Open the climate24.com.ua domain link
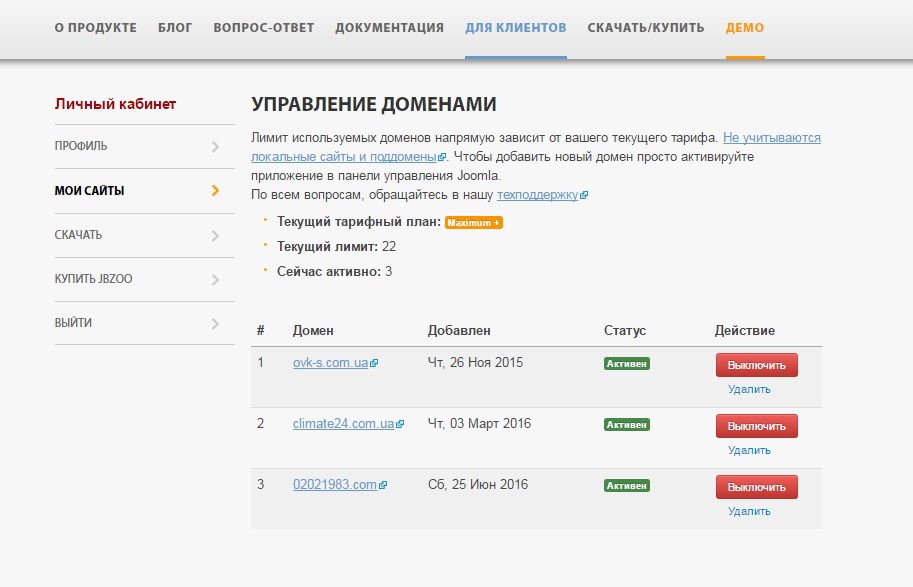 pos(343,424)
